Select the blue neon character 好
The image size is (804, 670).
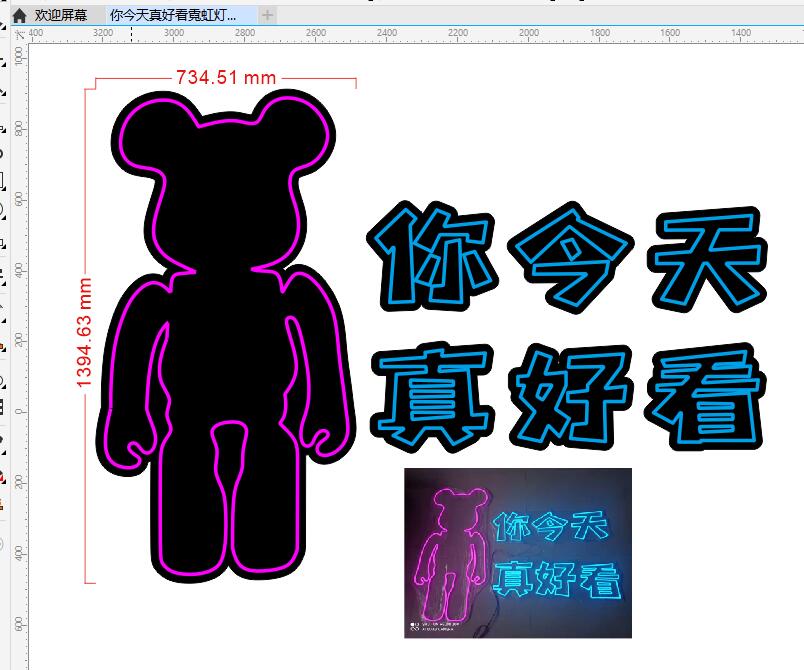coord(571,397)
